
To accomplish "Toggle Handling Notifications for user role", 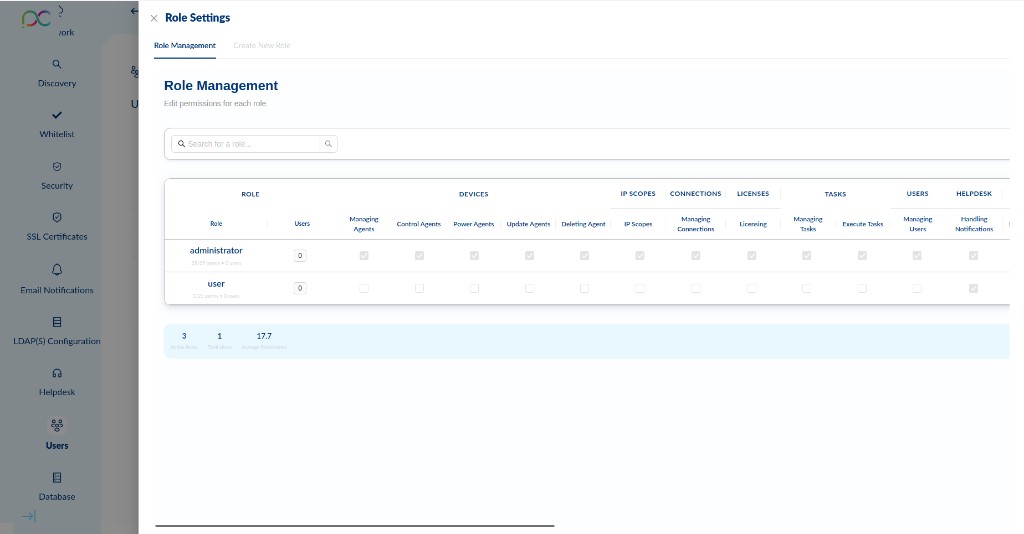I will click(x=973, y=288).
